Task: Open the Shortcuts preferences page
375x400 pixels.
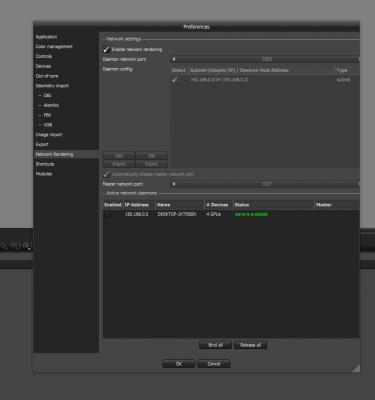Action: tap(45, 164)
